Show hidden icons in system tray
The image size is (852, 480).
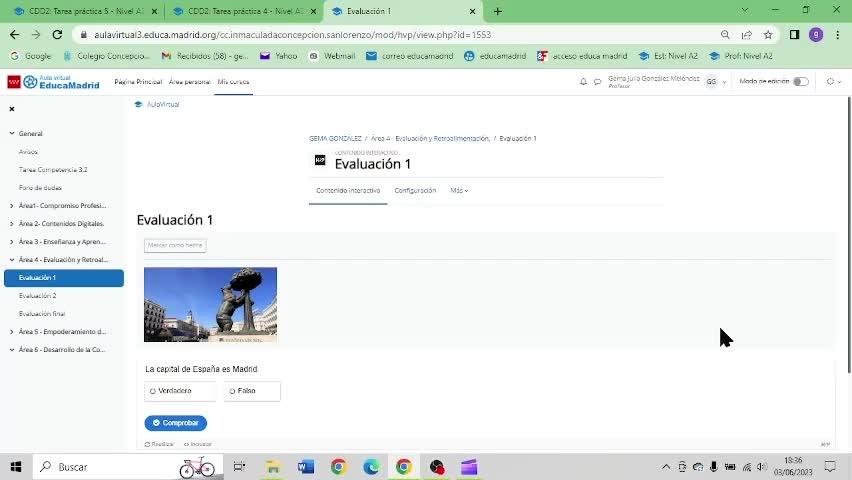666,467
